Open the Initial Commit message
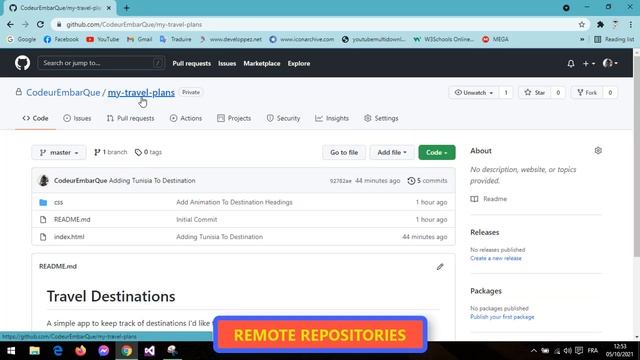The image size is (640, 360). pos(197,220)
